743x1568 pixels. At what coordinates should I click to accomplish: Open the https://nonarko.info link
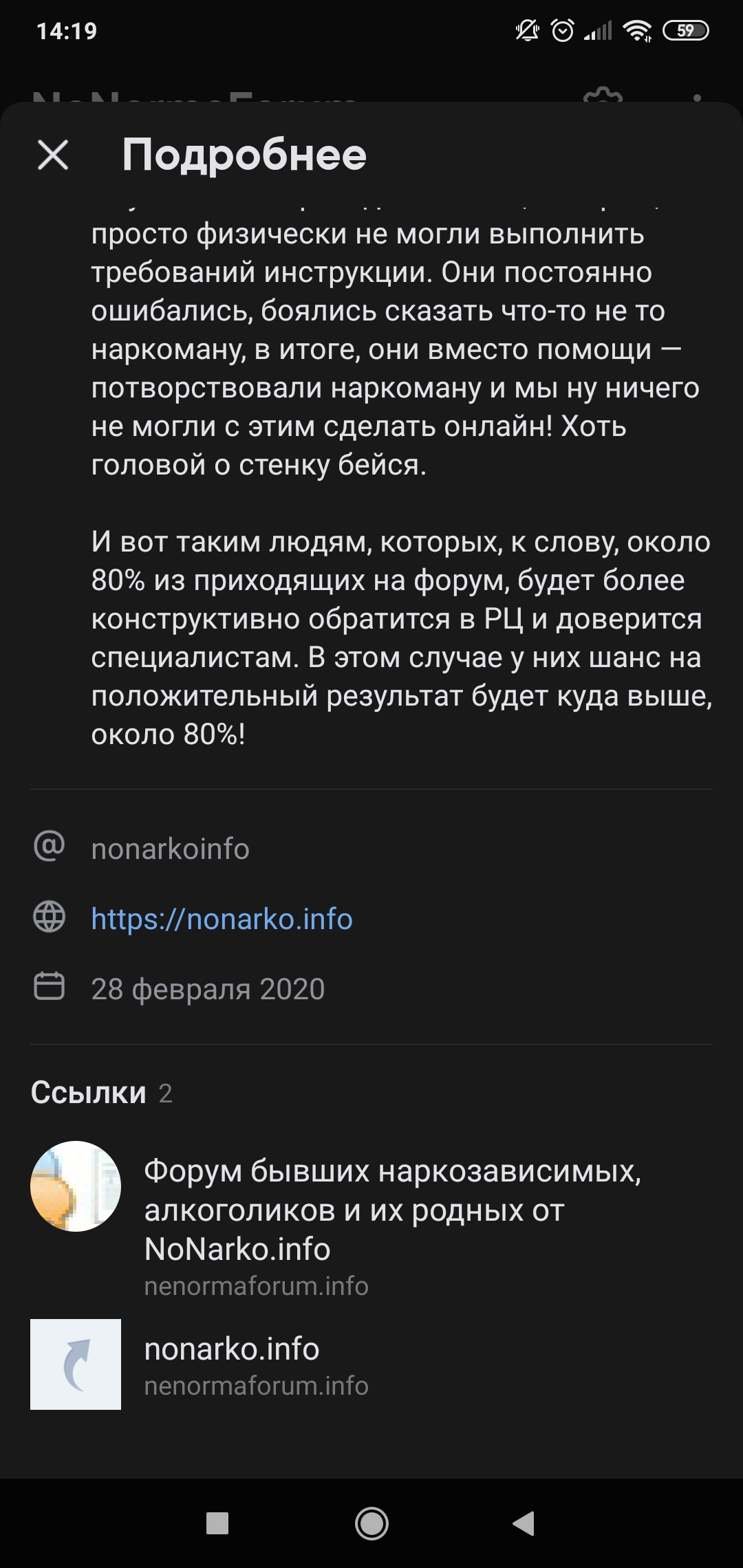coord(222,919)
